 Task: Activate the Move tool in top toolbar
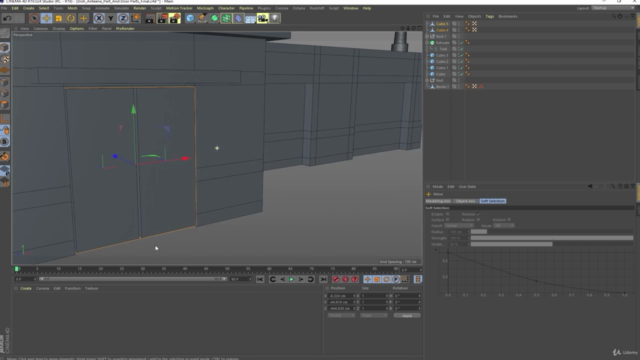point(46,18)
